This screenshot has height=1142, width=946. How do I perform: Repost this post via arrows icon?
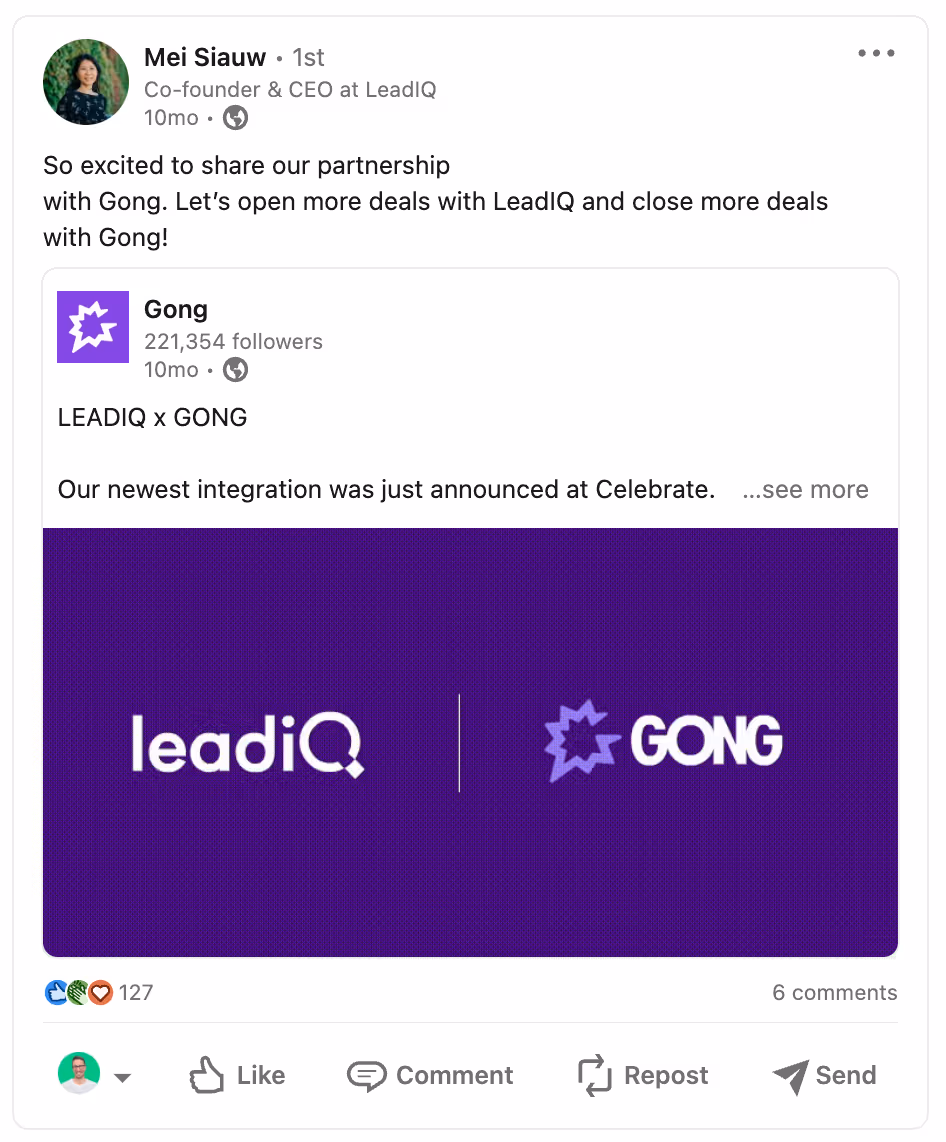pos(594,1076)
